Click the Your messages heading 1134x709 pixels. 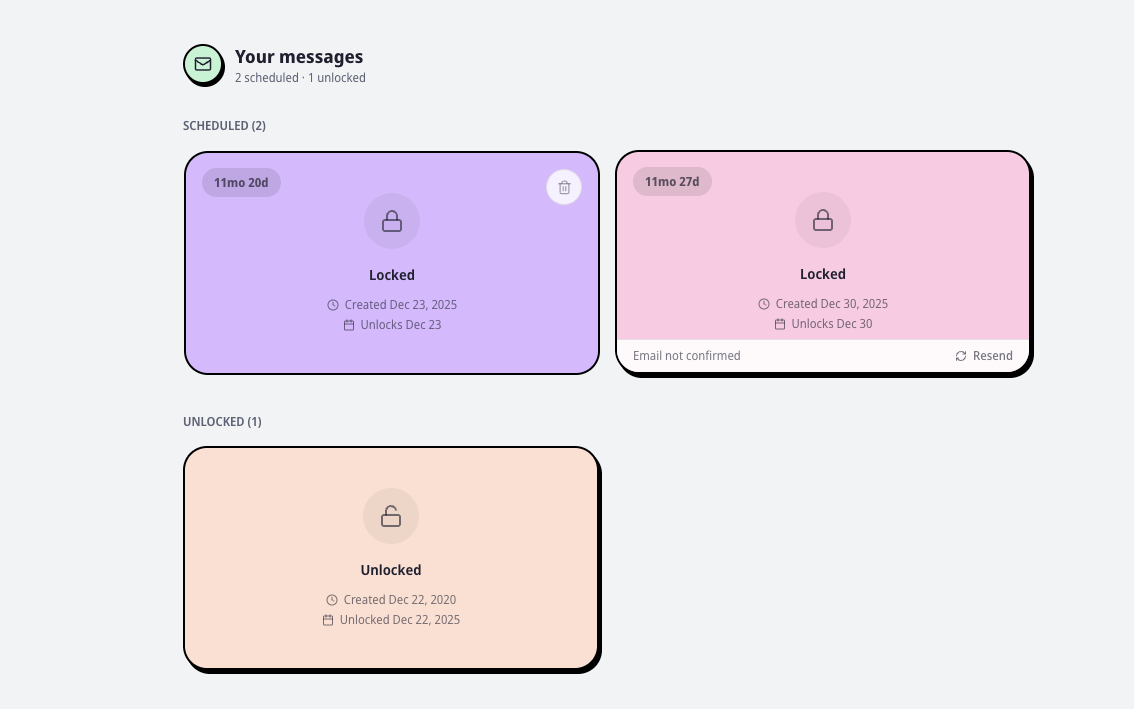[299, 57]
